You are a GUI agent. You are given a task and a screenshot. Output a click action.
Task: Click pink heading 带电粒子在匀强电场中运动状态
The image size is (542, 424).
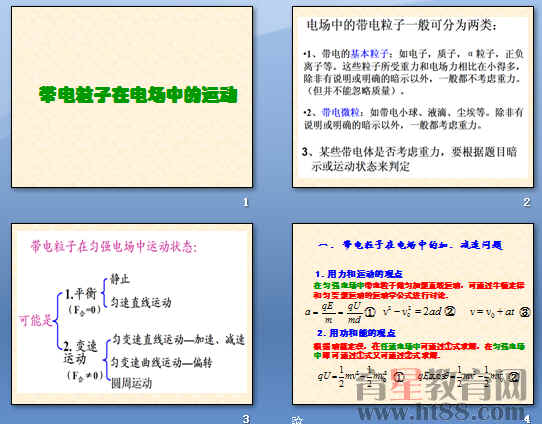coord(114,247)
